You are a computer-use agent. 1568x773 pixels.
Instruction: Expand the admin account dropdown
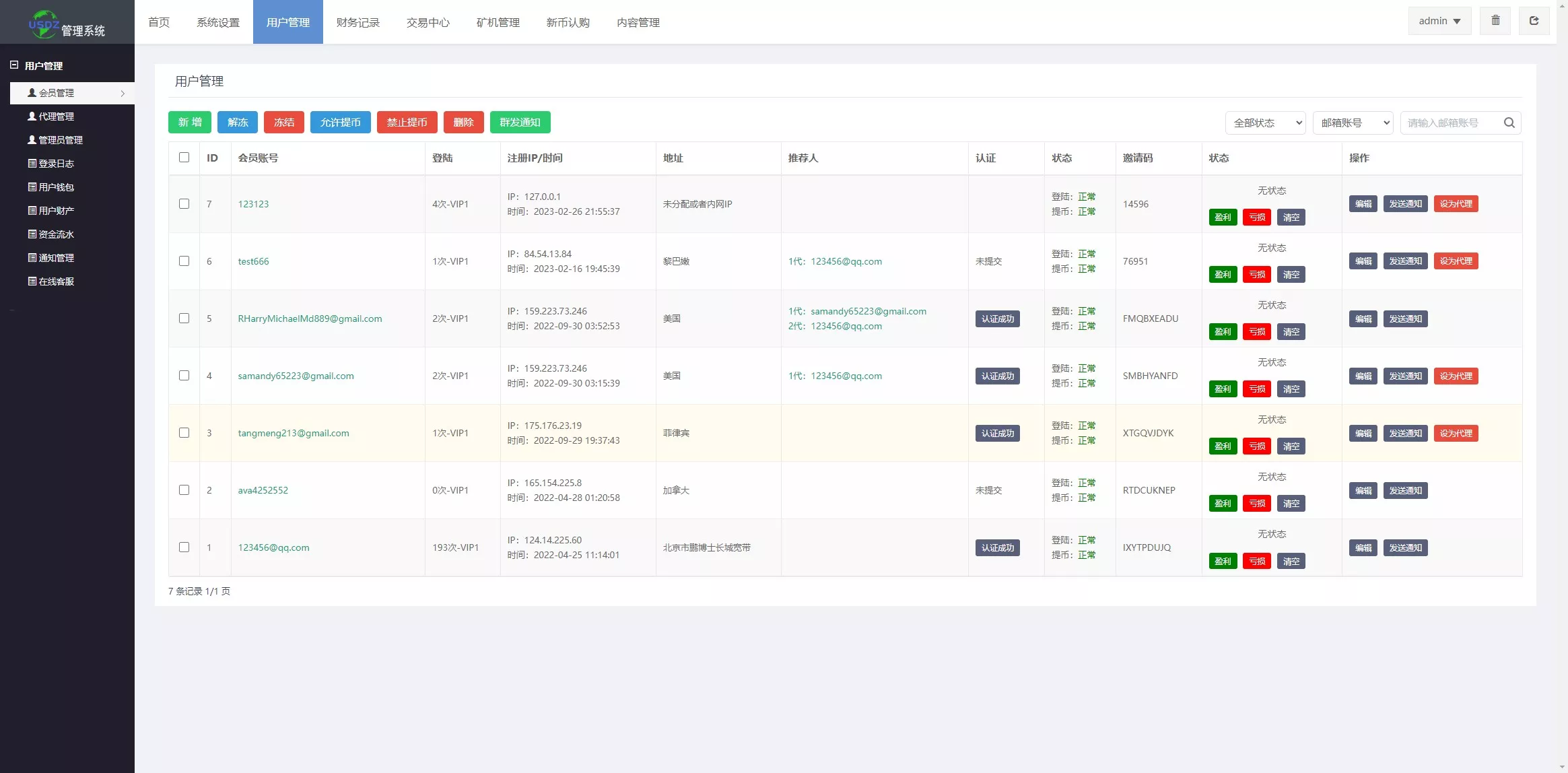(x=1439, y=20)
